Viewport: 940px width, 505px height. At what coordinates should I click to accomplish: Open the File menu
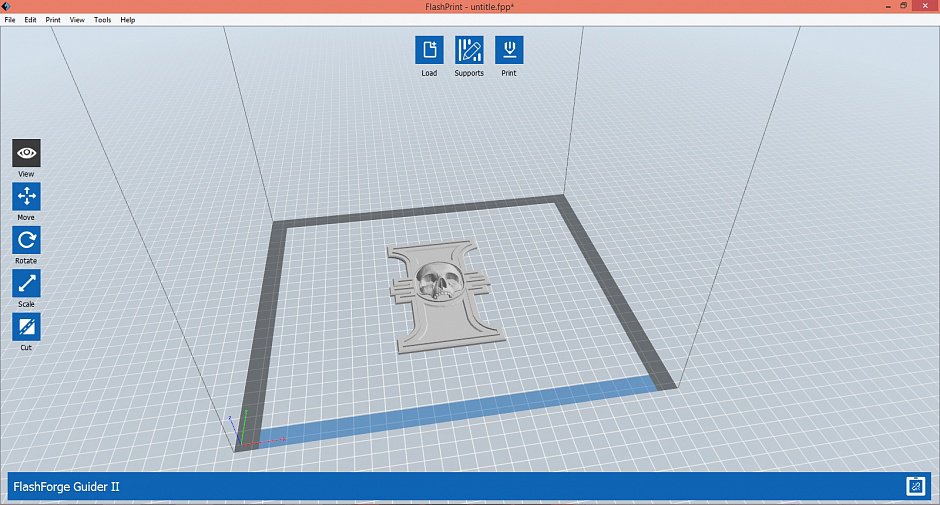[x=10, y=20]
